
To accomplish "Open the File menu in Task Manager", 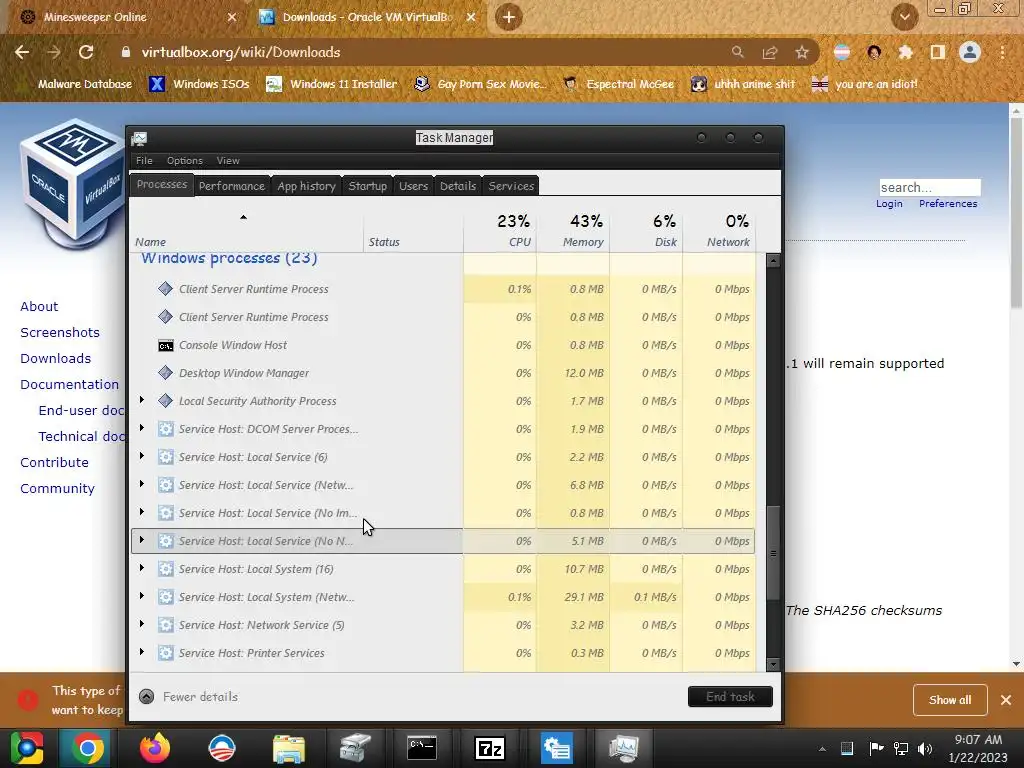I will coord(144,161).
